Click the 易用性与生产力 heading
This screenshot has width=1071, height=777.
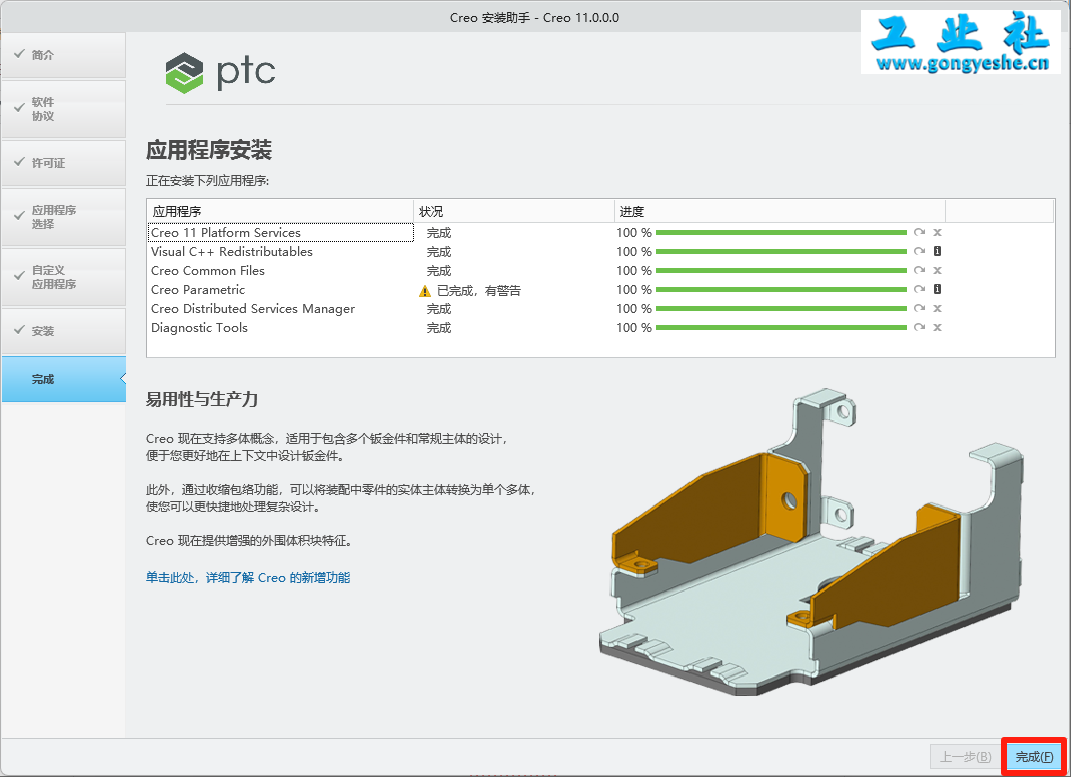(201, 399)
